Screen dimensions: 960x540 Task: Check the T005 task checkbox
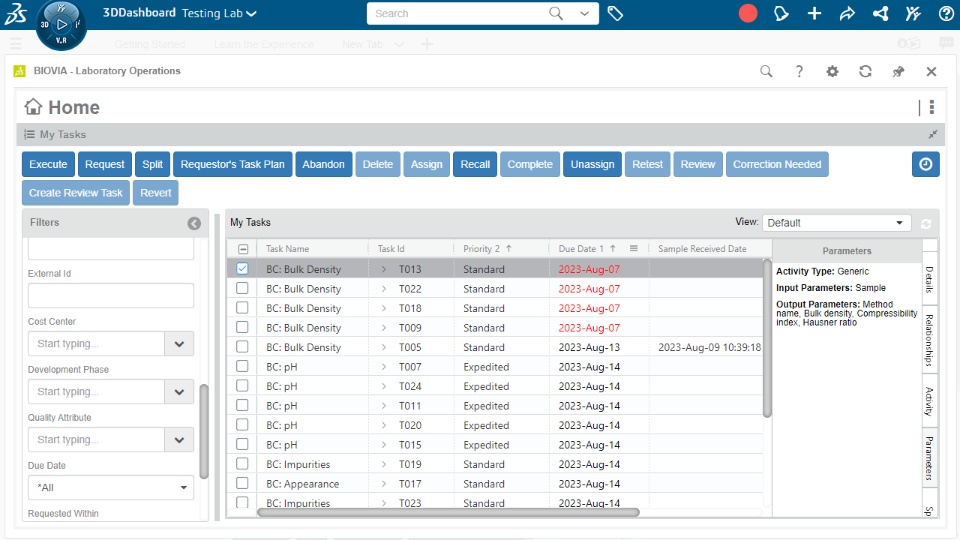[242, 347]
